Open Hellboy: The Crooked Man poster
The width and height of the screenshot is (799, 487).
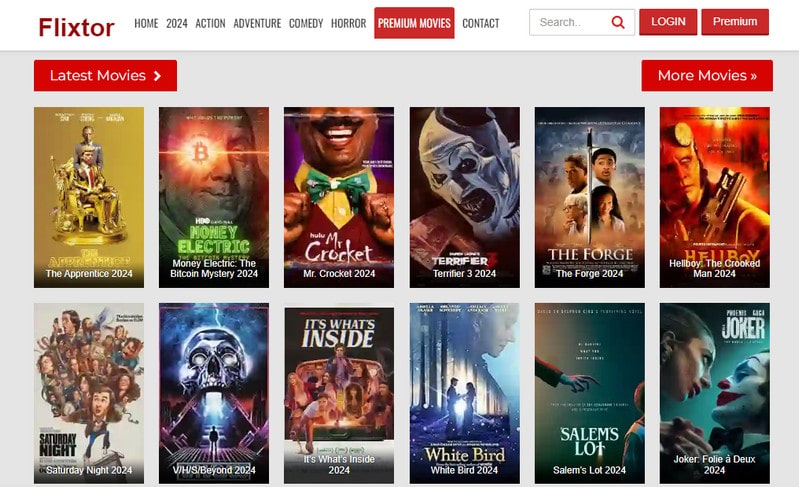point(714,197)
